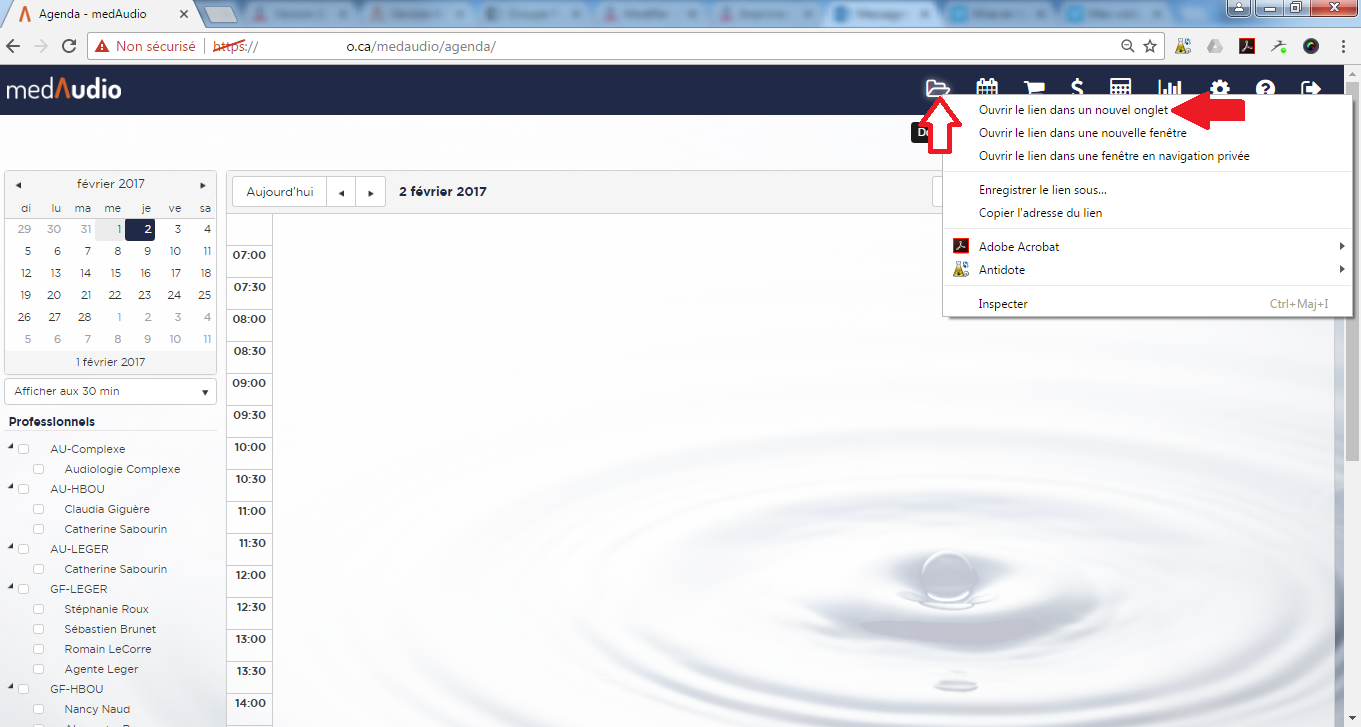Select February 15 in the mini calendar

pyautogui.click(x=116, y=273)
